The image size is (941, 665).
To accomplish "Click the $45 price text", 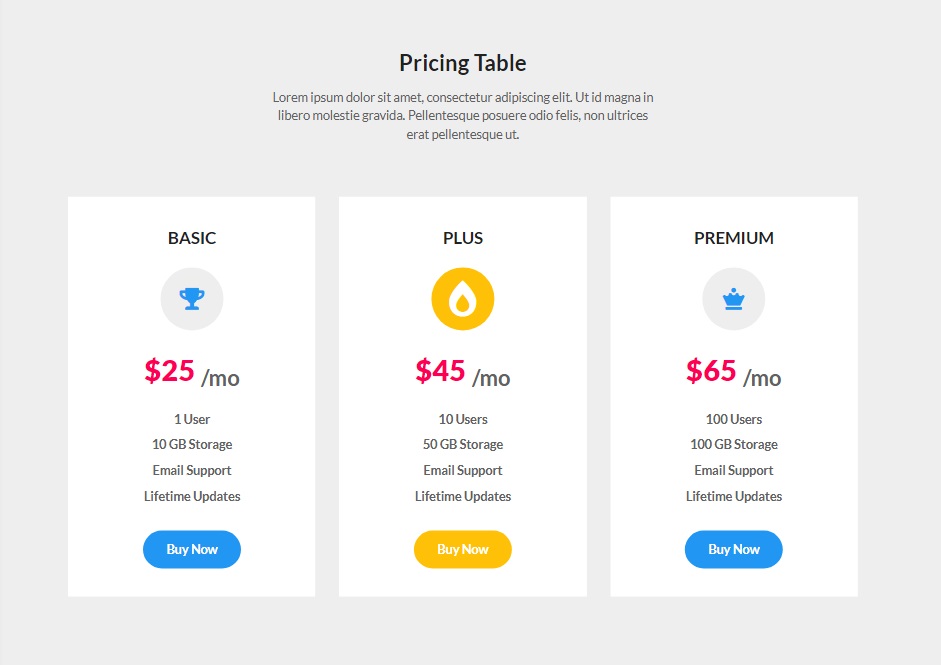I will [x=441, y=371].
